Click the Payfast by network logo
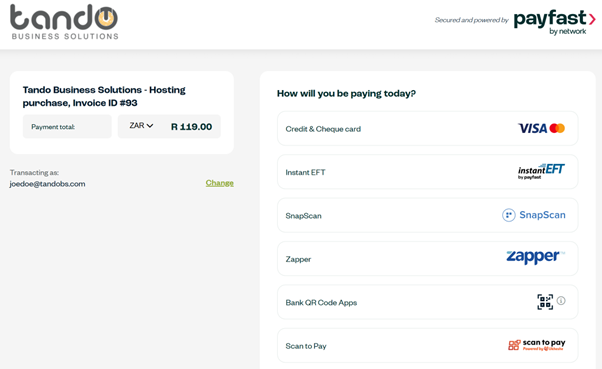Viewport: 602px width, 369px height. 554,22
